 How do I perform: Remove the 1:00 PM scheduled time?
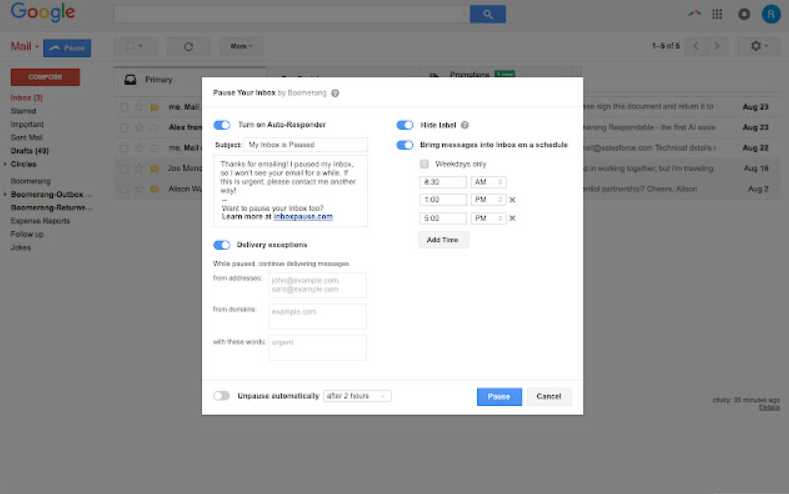(x=512, y=200)
